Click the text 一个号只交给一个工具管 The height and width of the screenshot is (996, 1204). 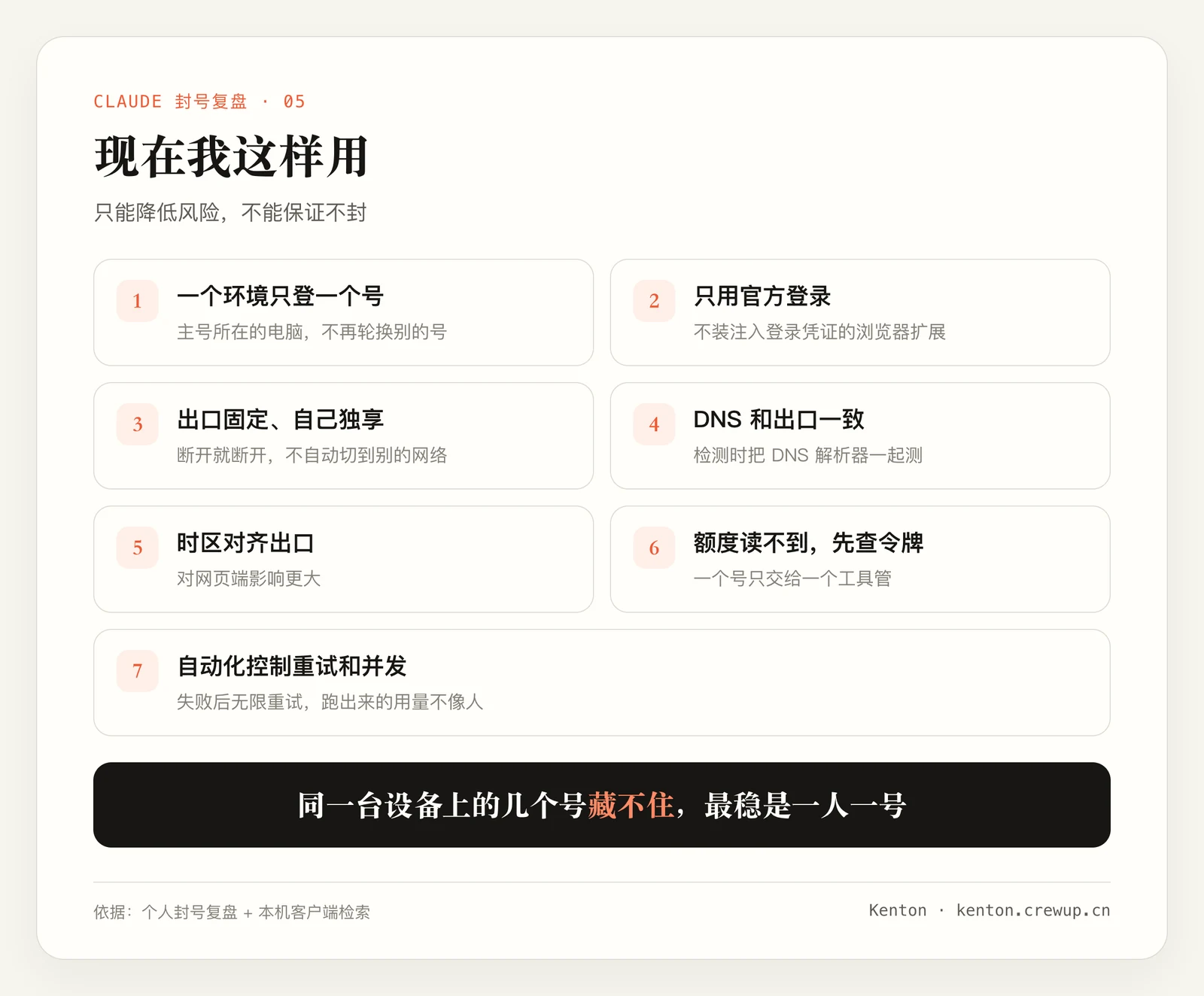point(792,578)
